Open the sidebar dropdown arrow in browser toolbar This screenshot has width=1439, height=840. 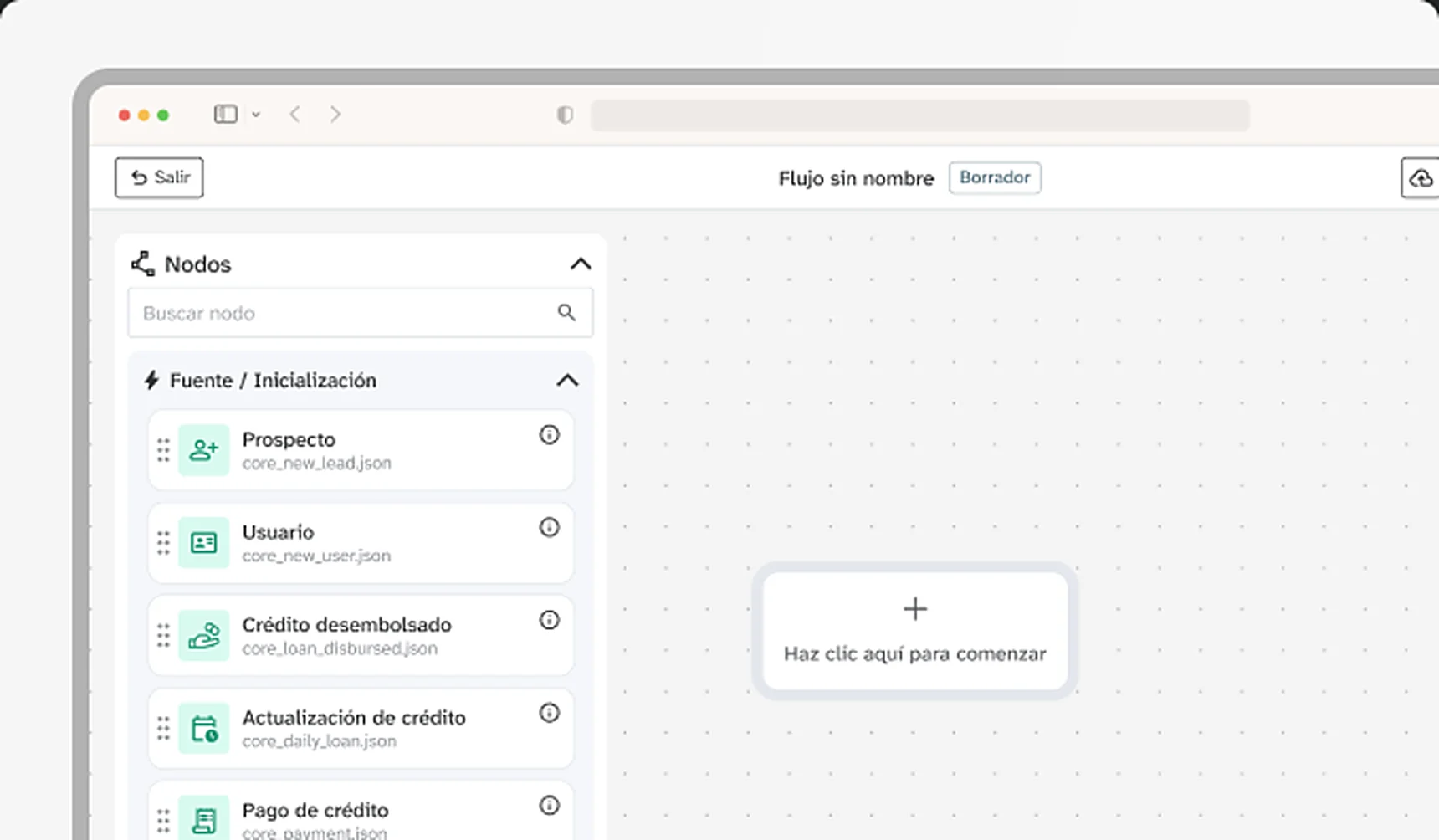click(256, 115)
